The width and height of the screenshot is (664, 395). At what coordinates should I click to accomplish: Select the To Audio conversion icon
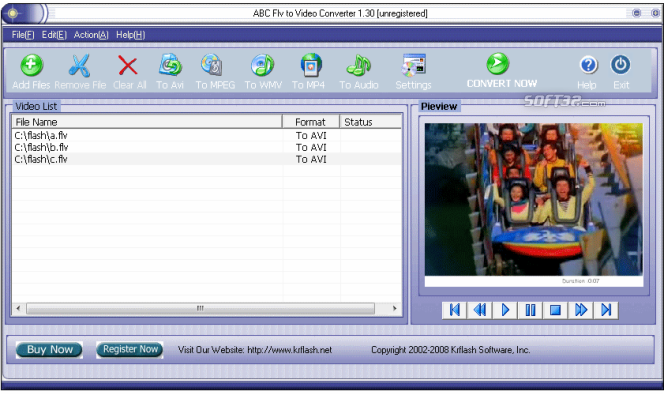click(x=359, y=66)
